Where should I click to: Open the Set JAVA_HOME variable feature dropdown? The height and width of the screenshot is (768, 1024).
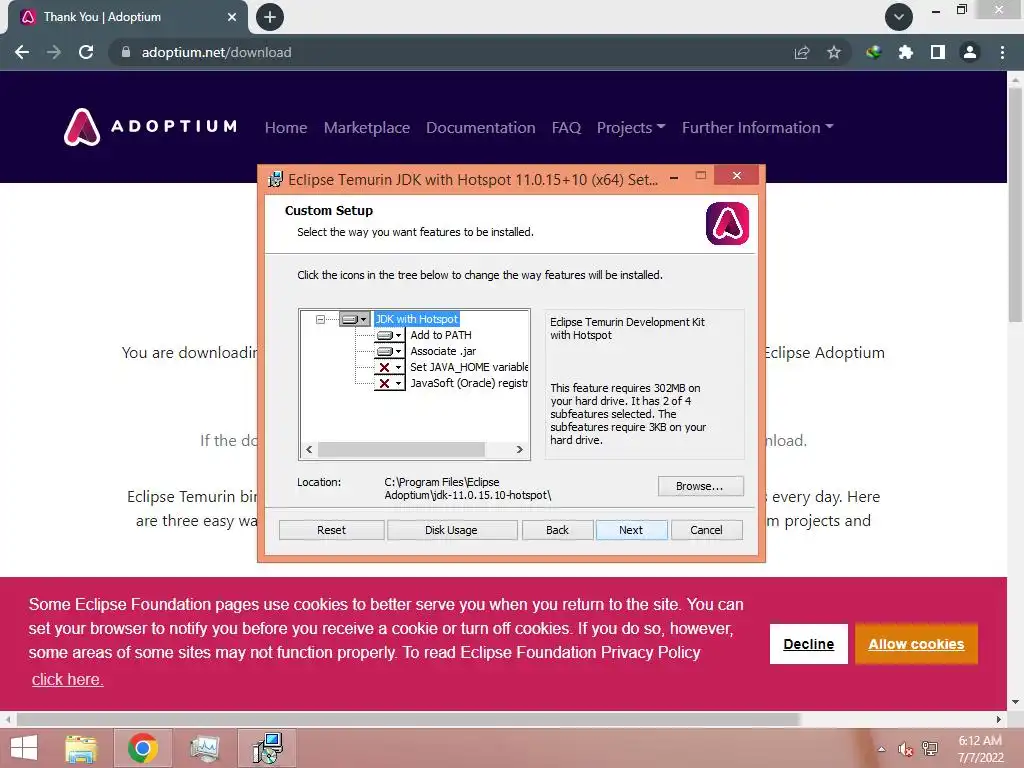[389, 367]
